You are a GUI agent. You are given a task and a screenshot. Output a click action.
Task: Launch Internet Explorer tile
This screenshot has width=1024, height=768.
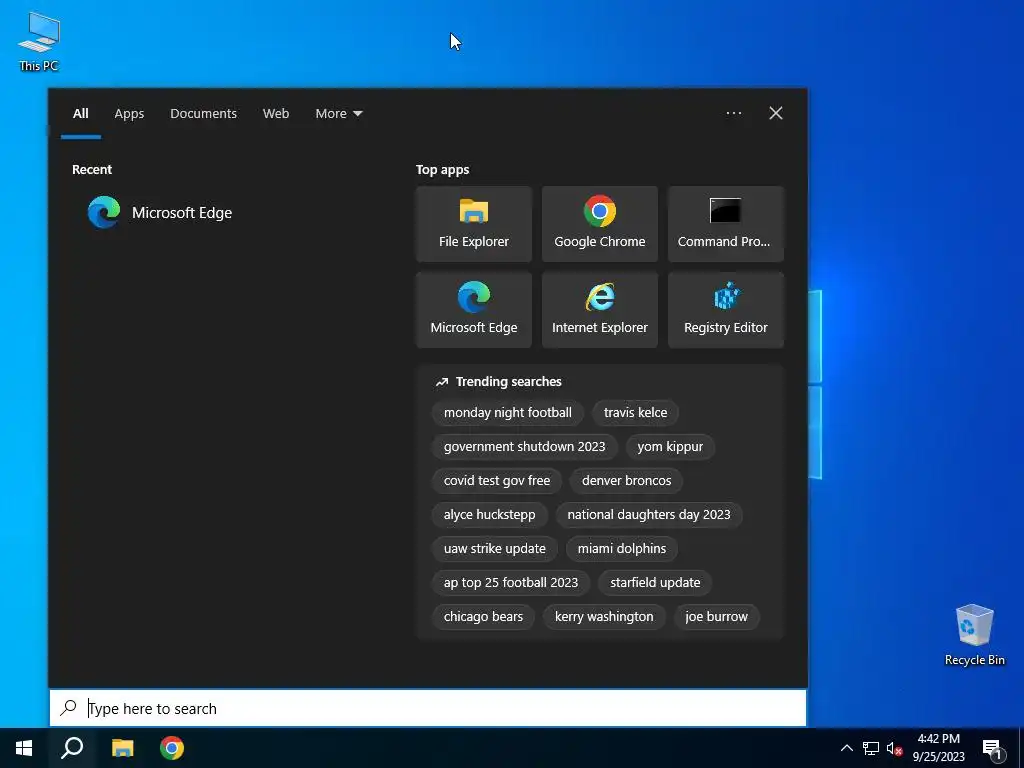click(x=600, y=310)
